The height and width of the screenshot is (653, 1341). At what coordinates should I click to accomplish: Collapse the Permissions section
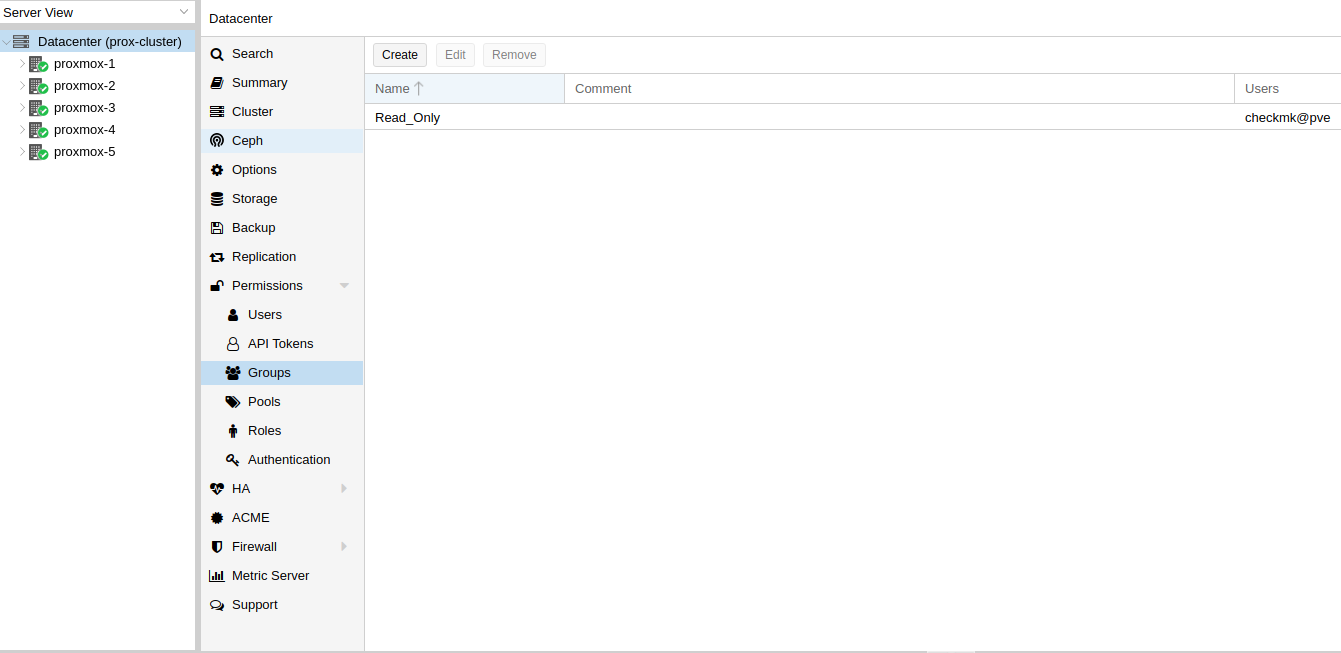coord(345,285)
